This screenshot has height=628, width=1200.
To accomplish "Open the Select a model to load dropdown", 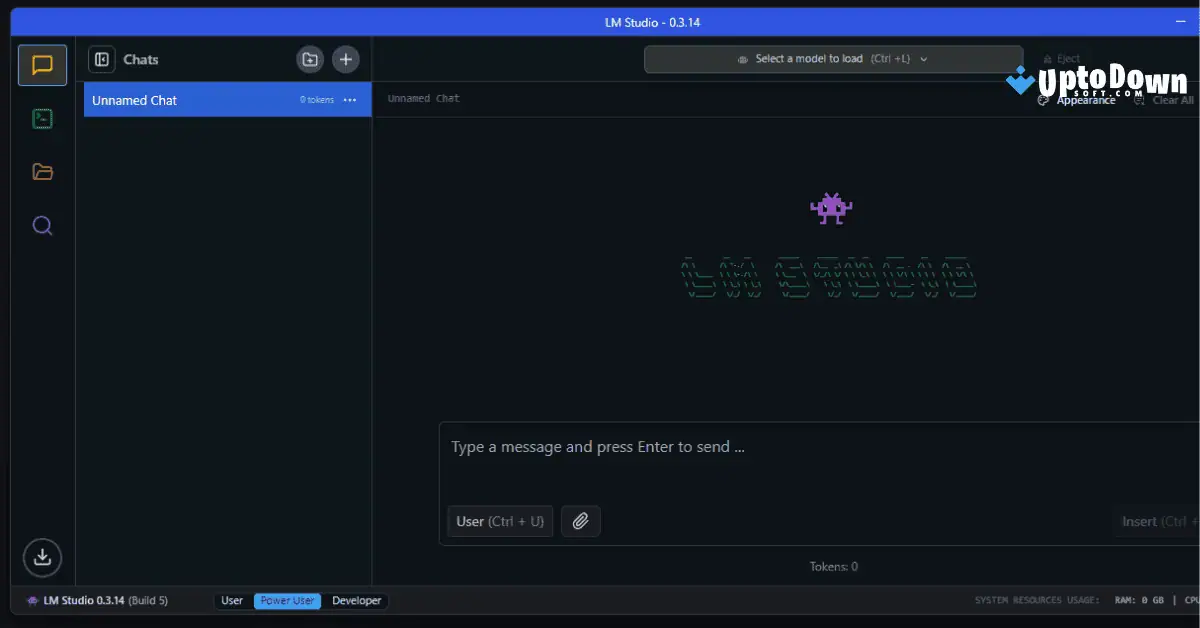I will 831,58.
